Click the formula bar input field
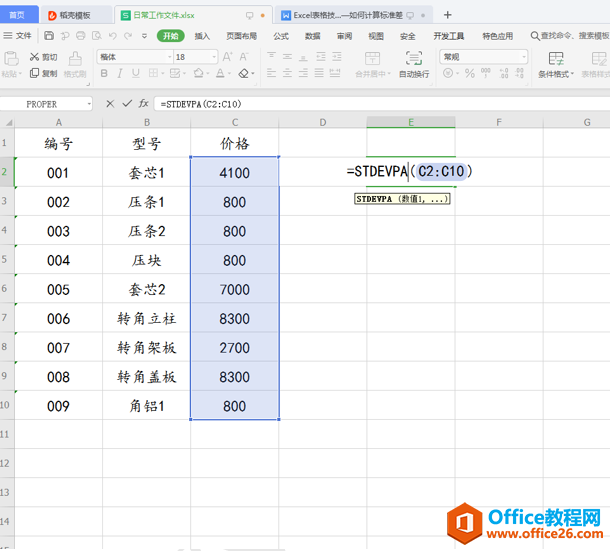This screenshot has width=610, height=551. tap(381, 104)
